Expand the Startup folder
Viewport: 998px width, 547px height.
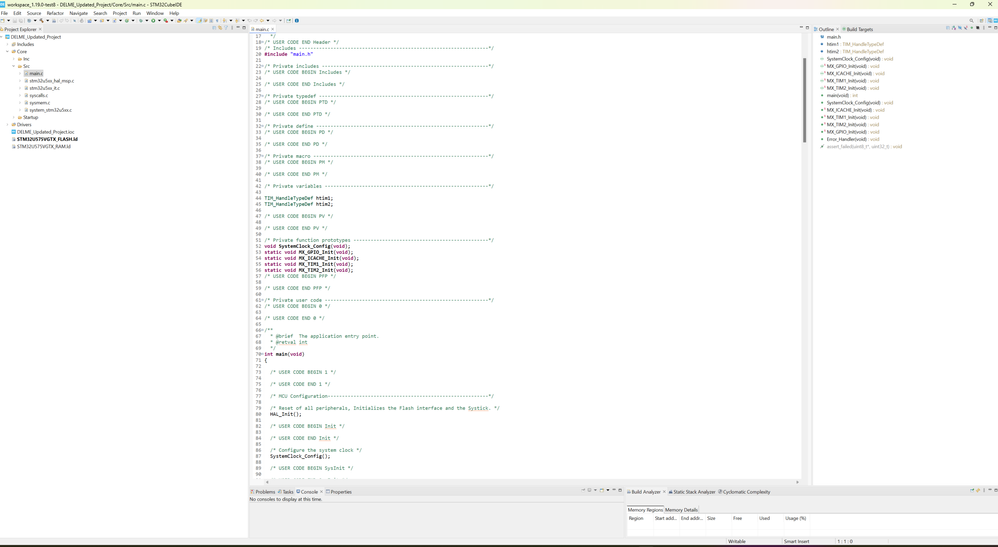coord(14,117)
